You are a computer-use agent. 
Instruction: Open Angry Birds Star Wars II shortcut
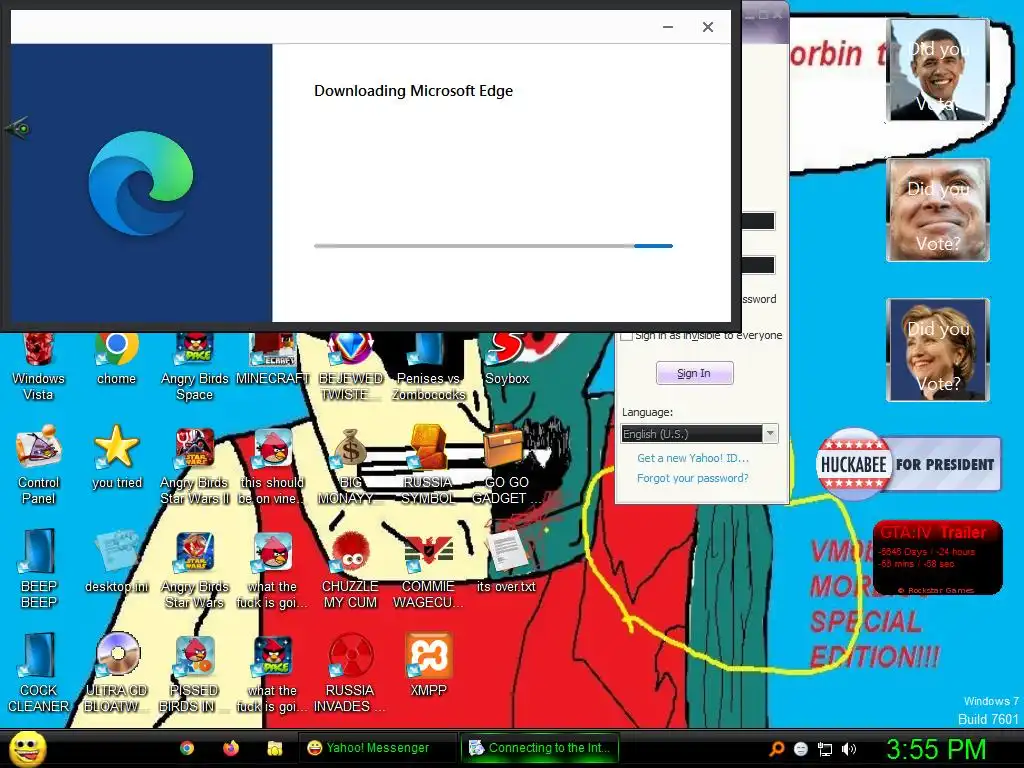(x=195, y=465)
